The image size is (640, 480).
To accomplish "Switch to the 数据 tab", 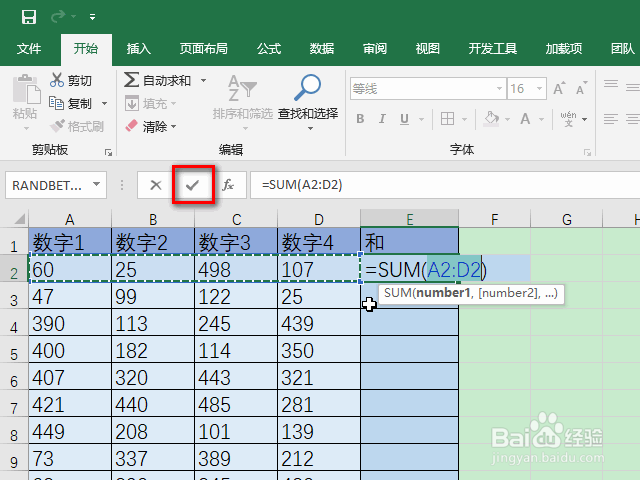I will 322,49.
